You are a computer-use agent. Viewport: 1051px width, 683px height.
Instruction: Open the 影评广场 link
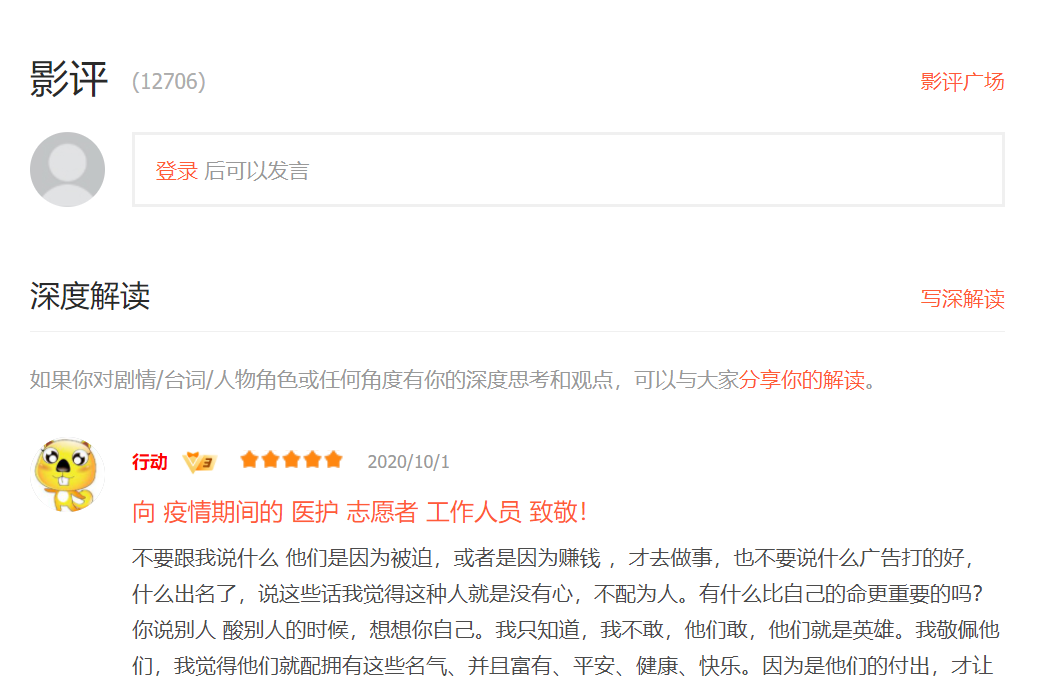pos(962,82)
